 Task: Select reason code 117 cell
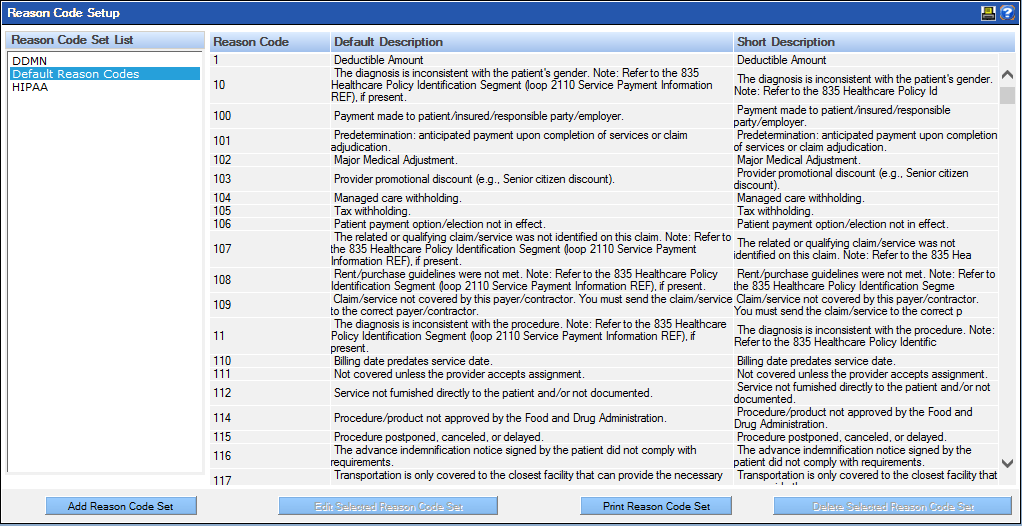[270, 477]
